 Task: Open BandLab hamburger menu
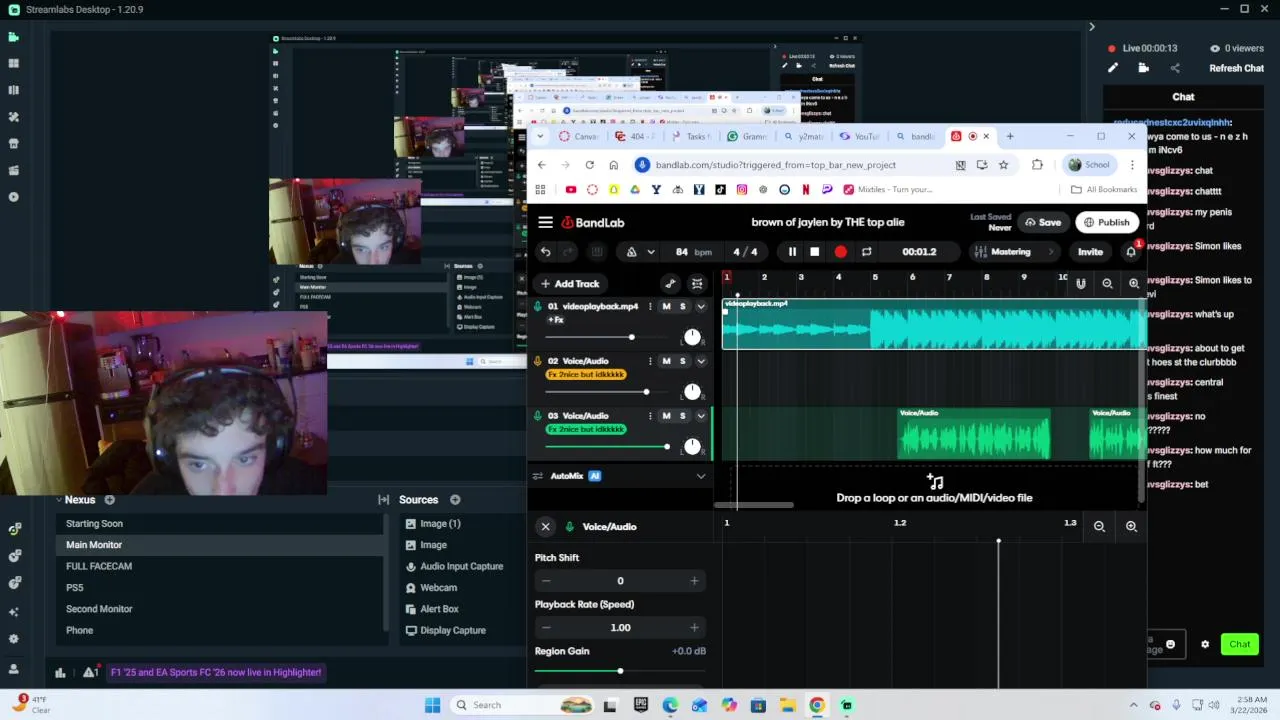(545, 222)
